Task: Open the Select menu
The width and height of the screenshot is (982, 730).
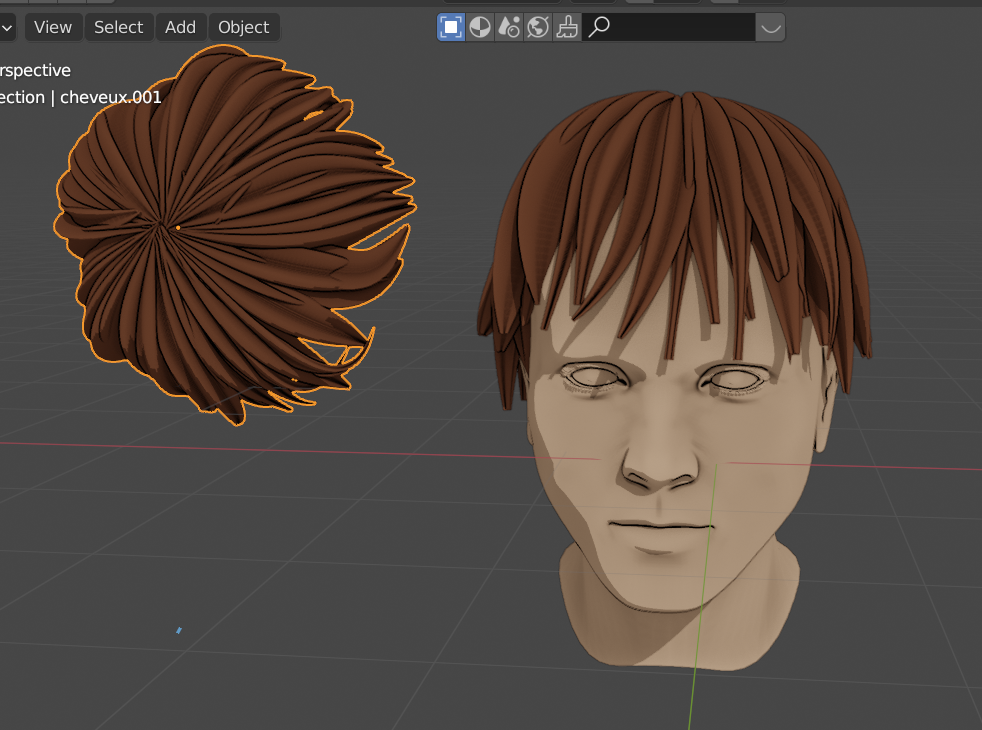Action: [x=118, y=27]
